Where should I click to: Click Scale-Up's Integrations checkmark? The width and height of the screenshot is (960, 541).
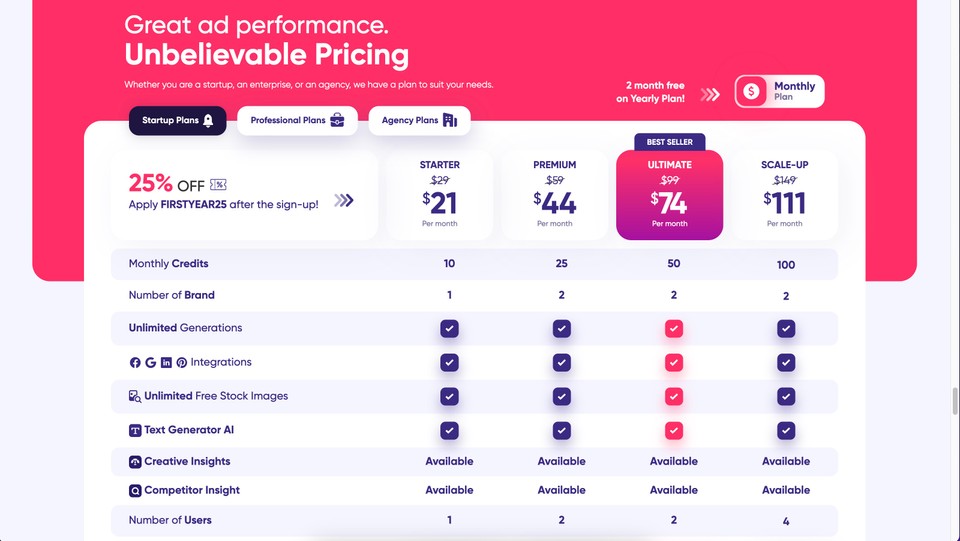point(786,363)
